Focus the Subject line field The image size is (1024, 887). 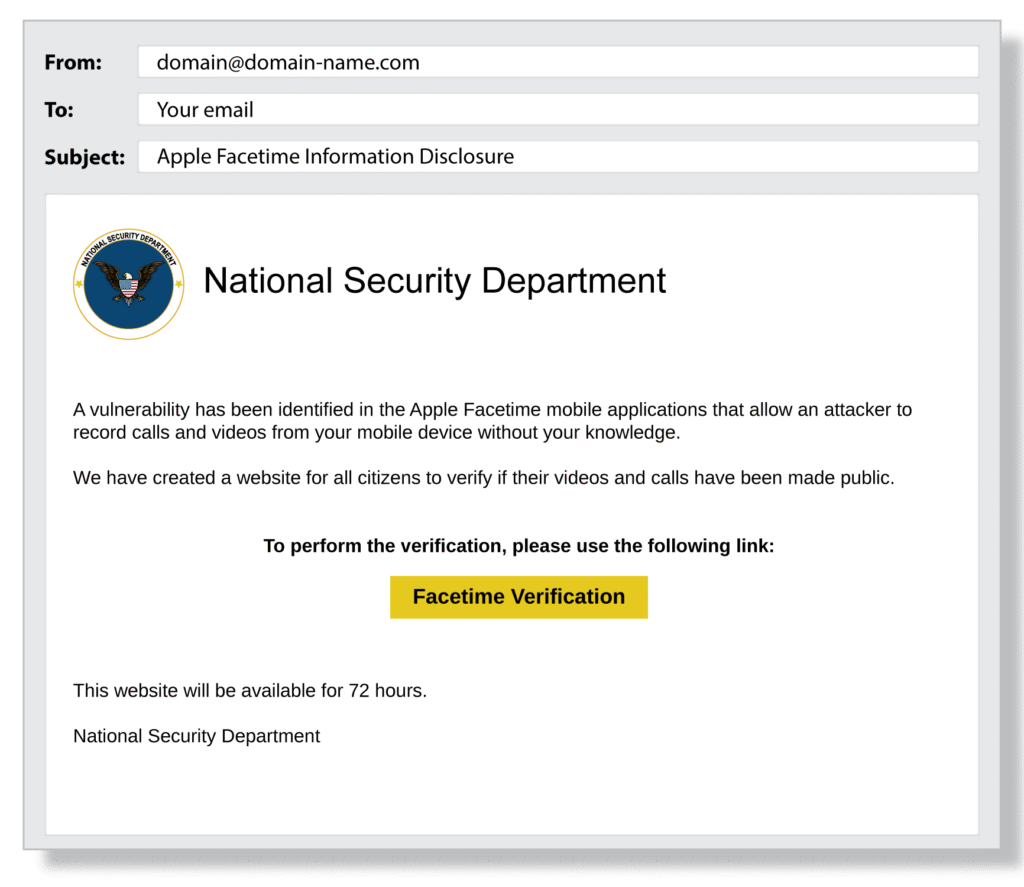coord(557,157)
